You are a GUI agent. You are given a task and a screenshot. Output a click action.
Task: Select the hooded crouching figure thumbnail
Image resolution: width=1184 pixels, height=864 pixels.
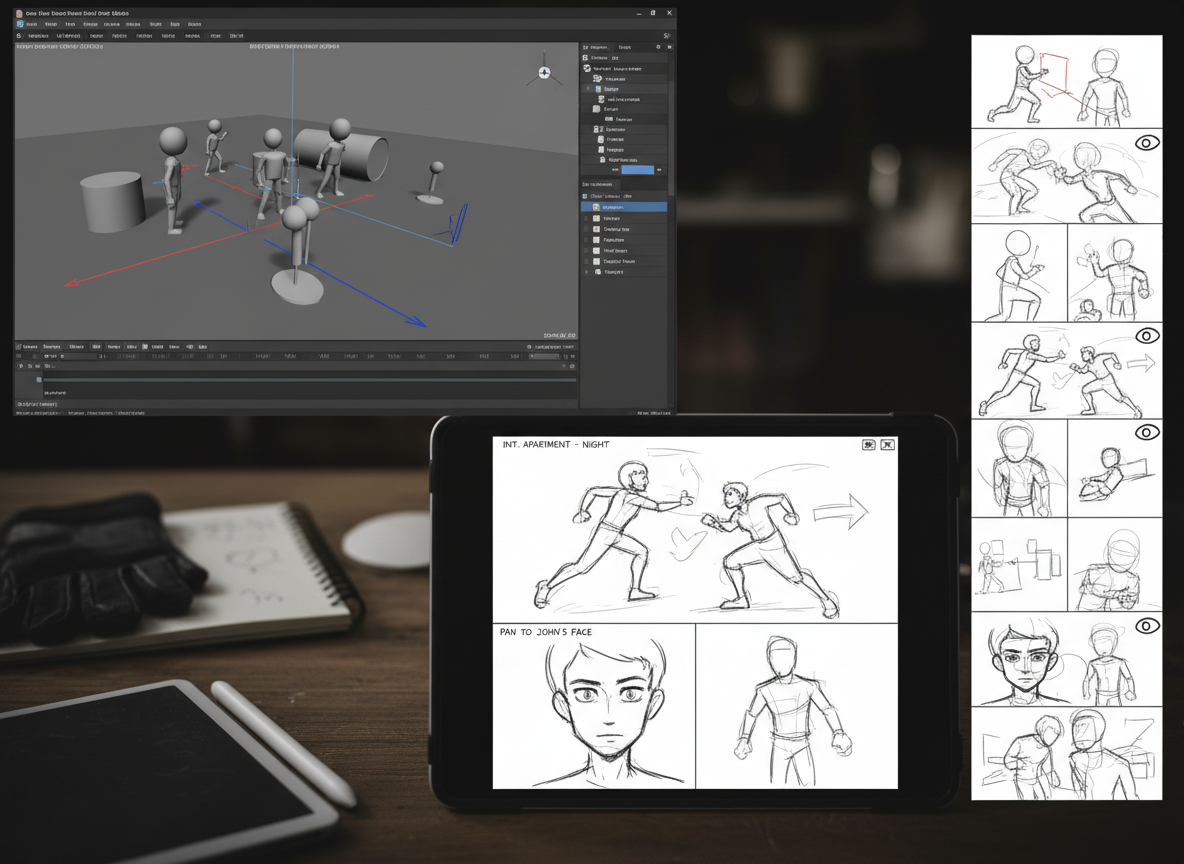pyautogui.click(x=1115, y=564)
